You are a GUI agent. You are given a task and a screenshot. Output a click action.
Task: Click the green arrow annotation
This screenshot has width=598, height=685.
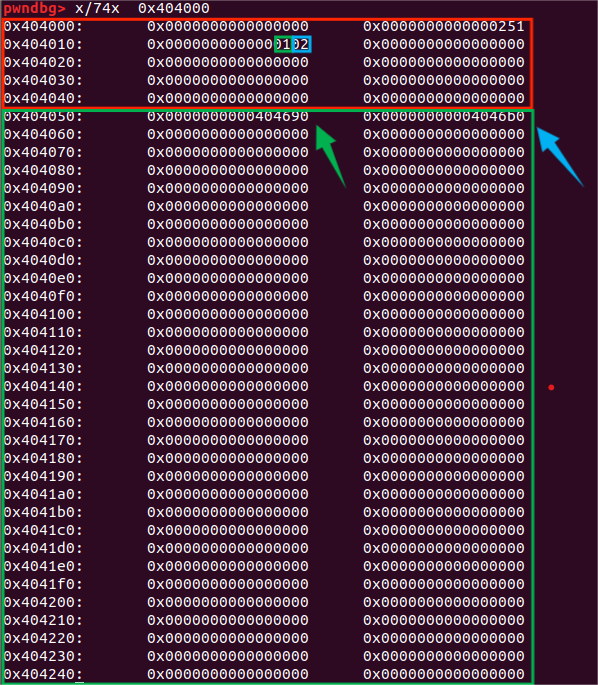331,156
